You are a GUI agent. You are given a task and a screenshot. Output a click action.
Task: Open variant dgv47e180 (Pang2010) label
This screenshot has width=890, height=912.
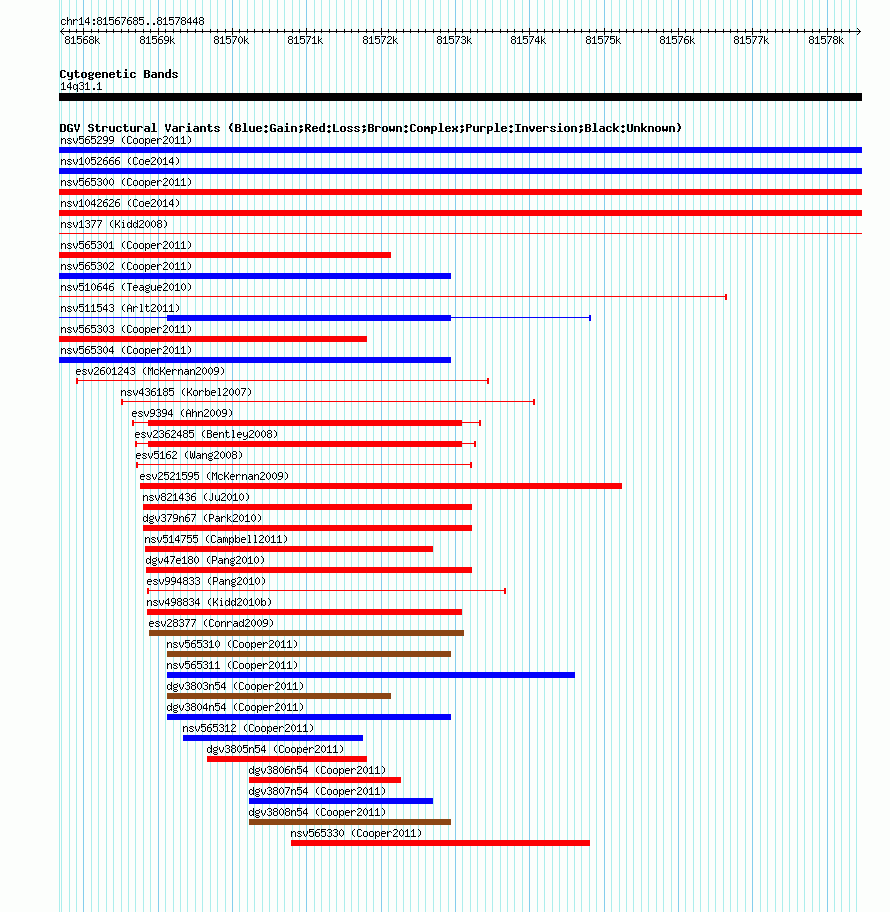[205, 559]
